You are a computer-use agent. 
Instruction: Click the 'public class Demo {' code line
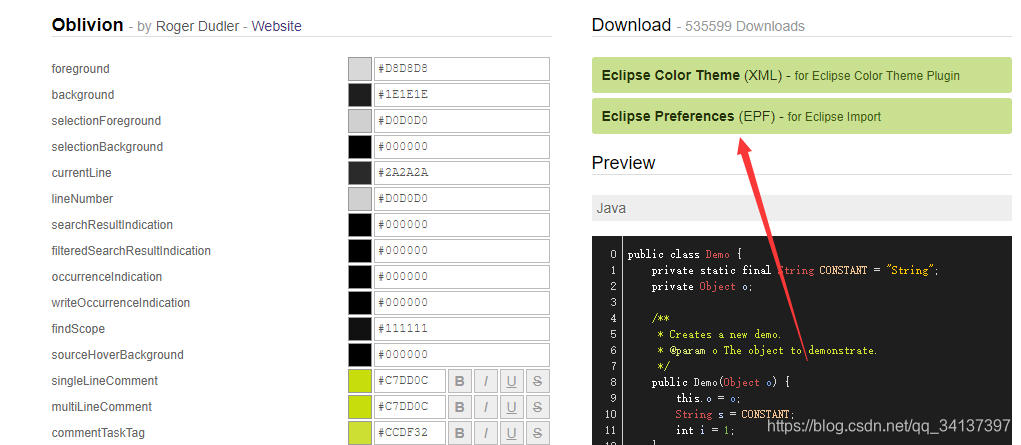685,254
